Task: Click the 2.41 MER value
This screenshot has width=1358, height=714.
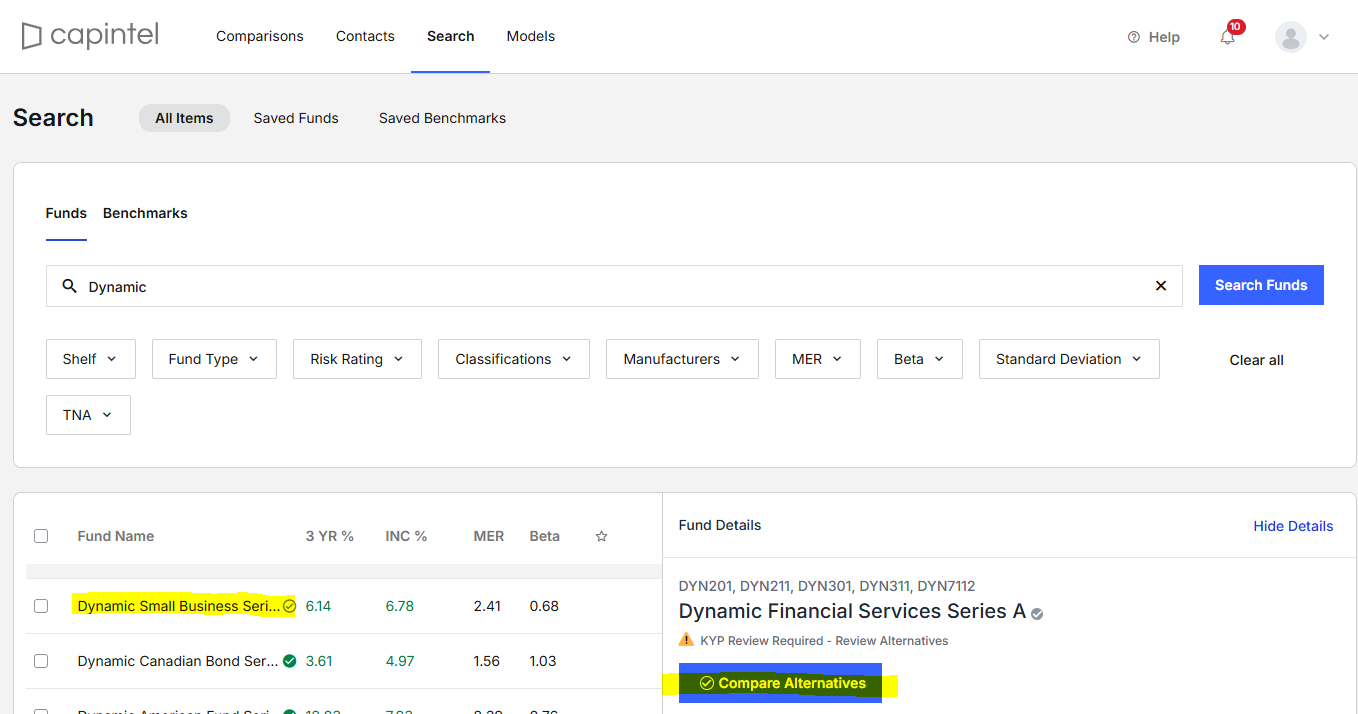Action: [x=488, y=606]
